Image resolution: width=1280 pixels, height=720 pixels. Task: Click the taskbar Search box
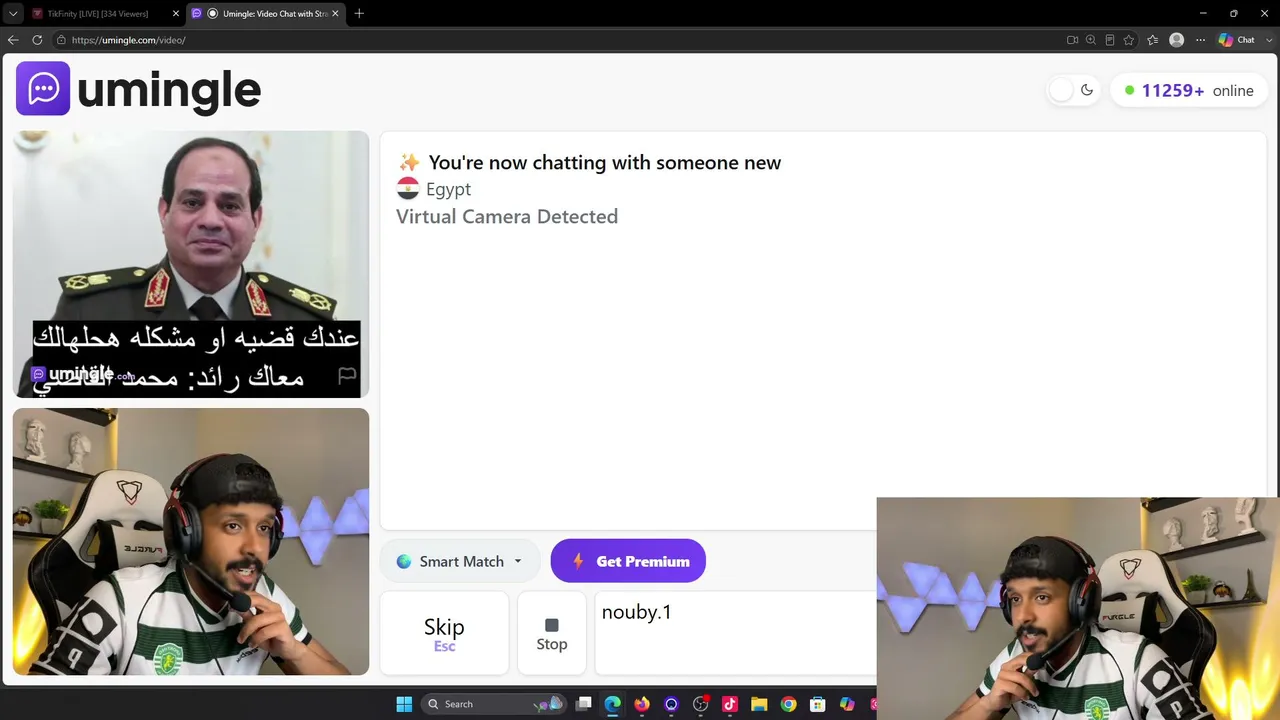[x=494, y=704]
